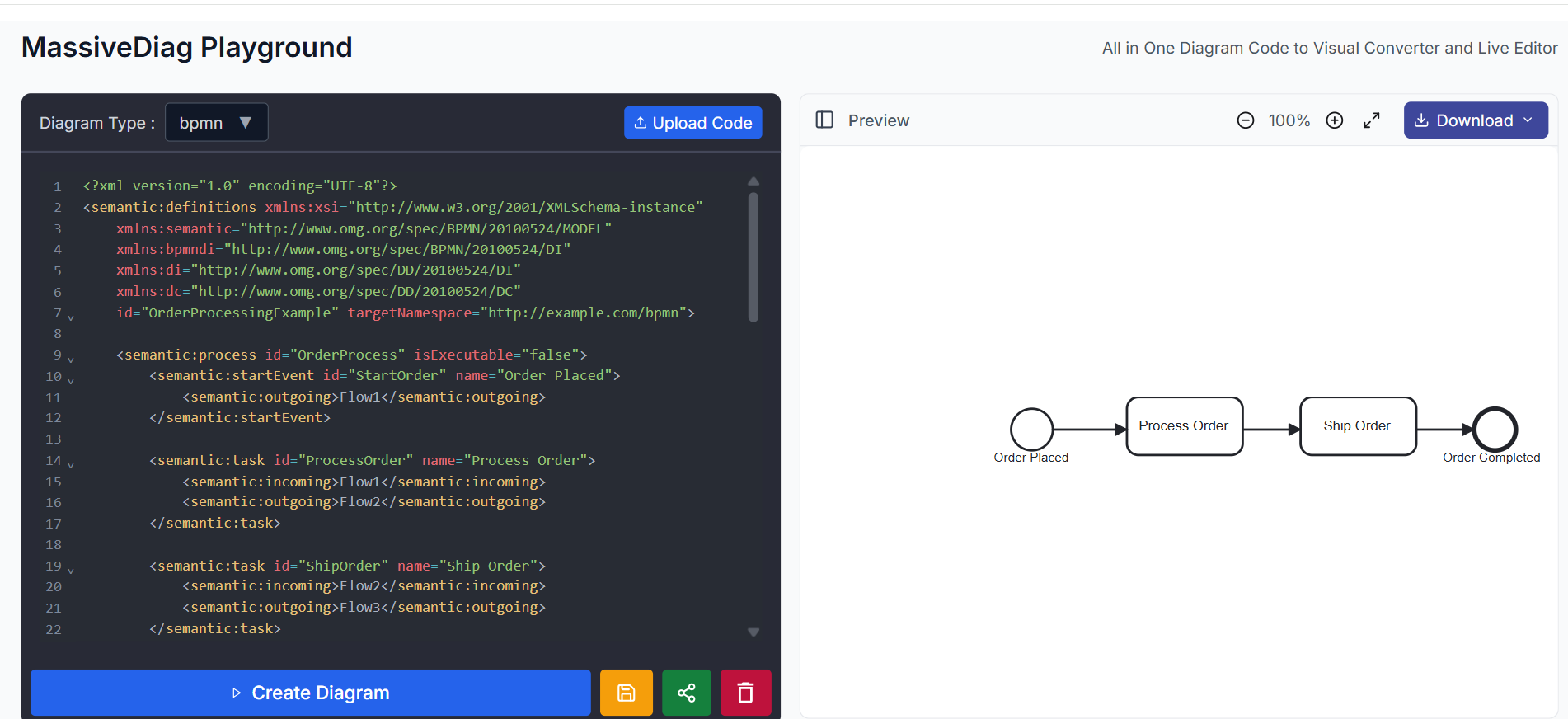
Task: Open the bpmn Diagram Type dropdown
Action: [216, 122]
